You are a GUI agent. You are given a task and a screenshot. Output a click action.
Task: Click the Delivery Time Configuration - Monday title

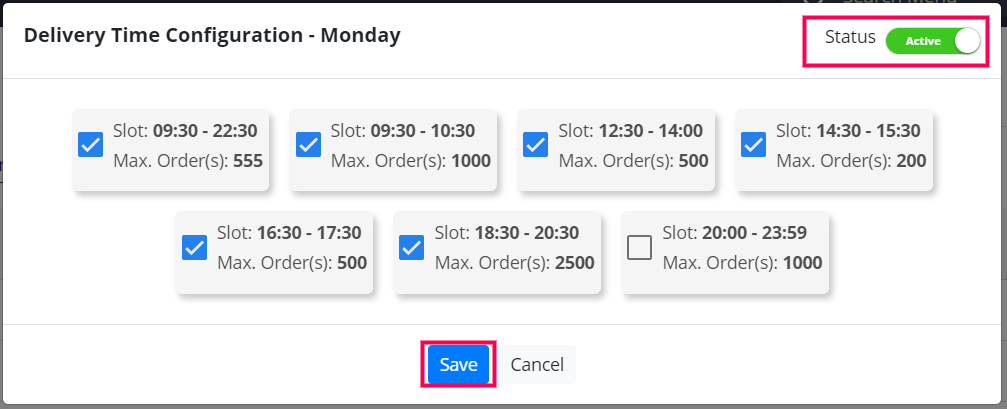pos(212,36)
